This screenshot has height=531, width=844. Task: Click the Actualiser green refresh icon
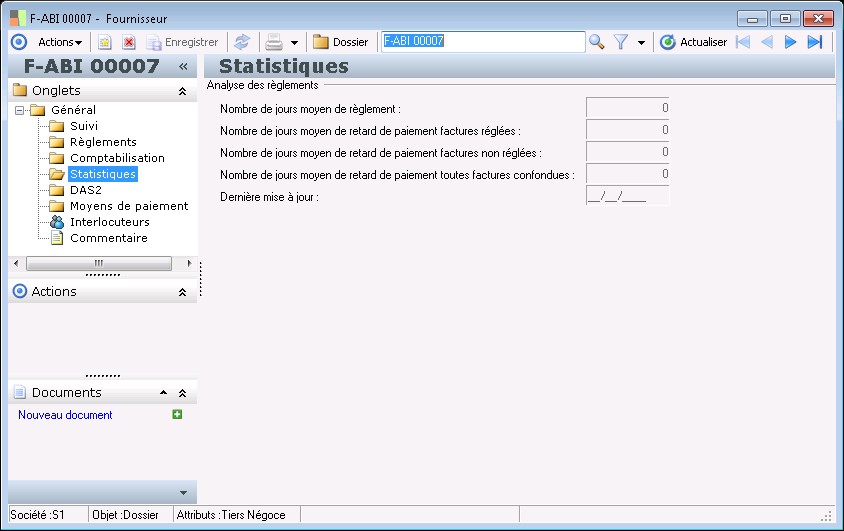[667, 42]
